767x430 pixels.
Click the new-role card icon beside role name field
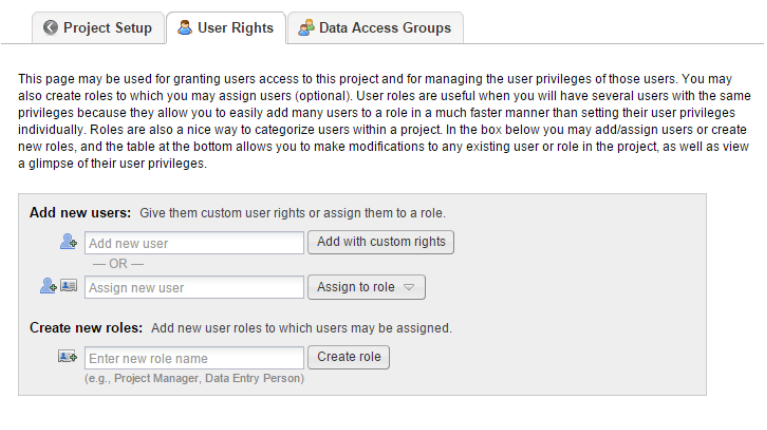tap(68, 356)
